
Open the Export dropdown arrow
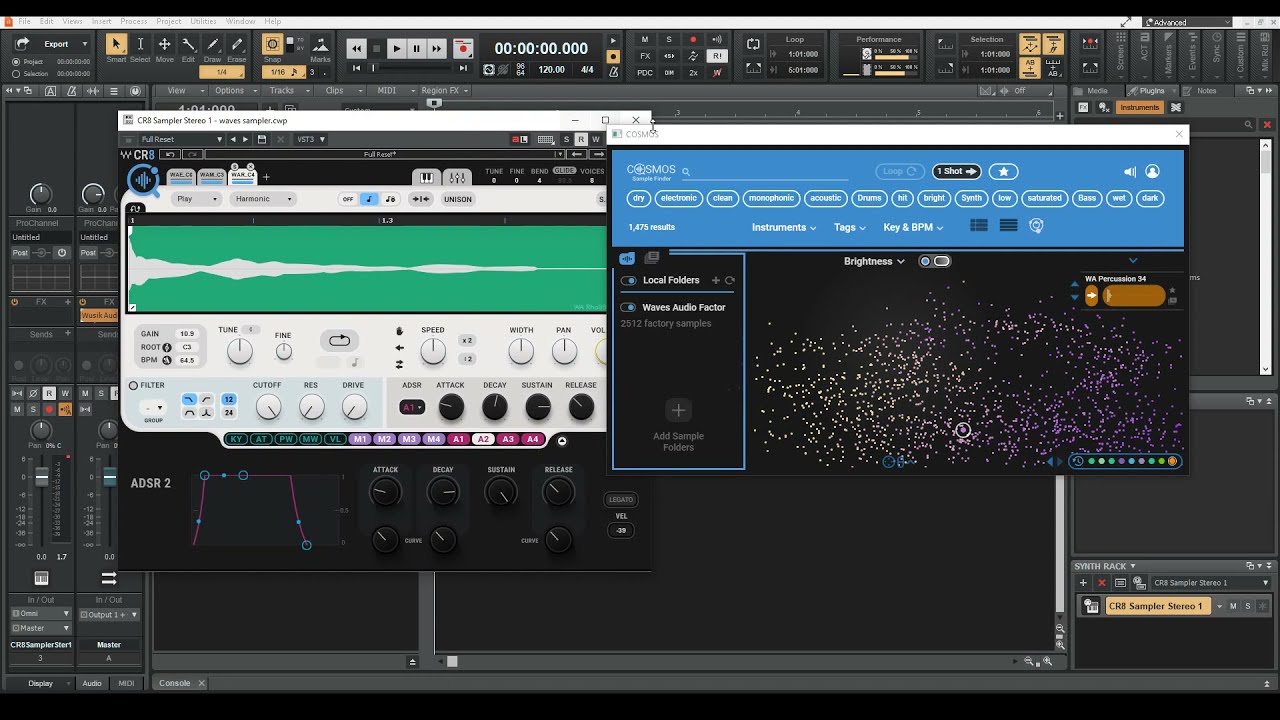coord(85,44)
